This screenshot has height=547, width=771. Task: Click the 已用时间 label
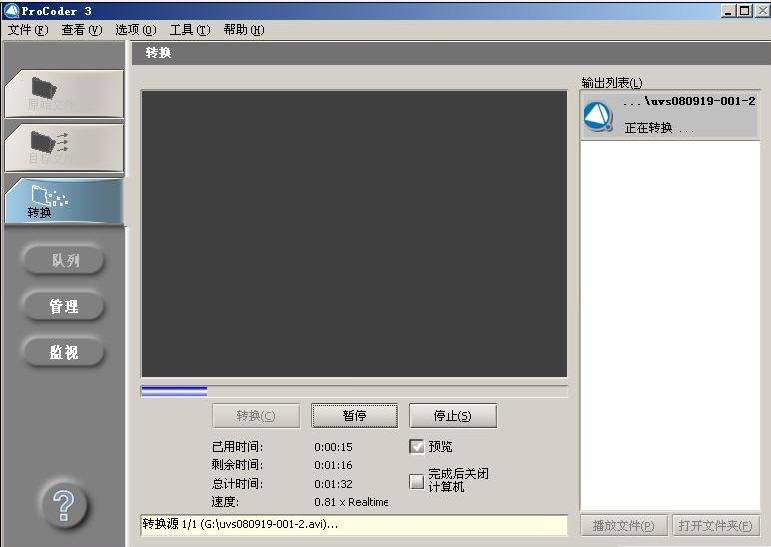(237, 447)
